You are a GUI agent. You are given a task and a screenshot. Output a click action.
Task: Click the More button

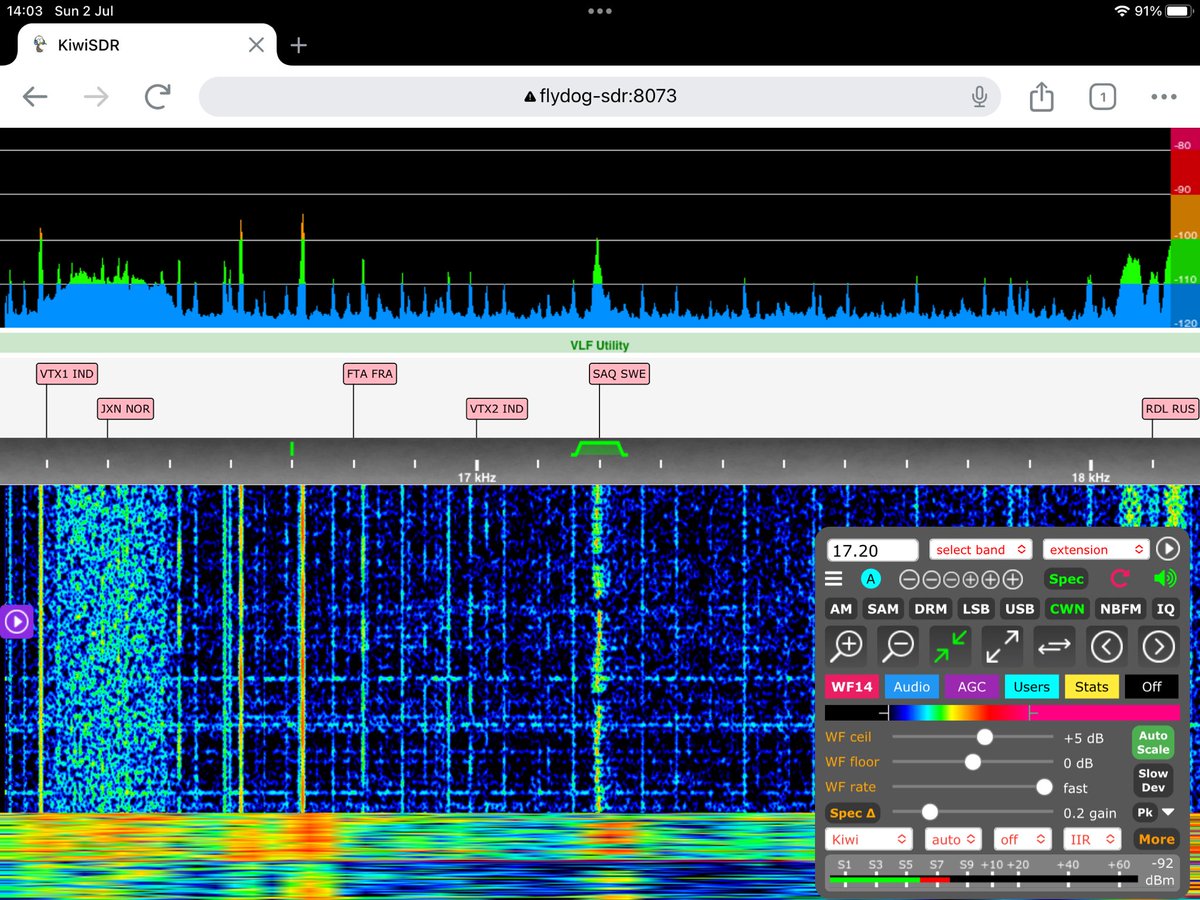pyautogui.click(x=1156, y=840)
